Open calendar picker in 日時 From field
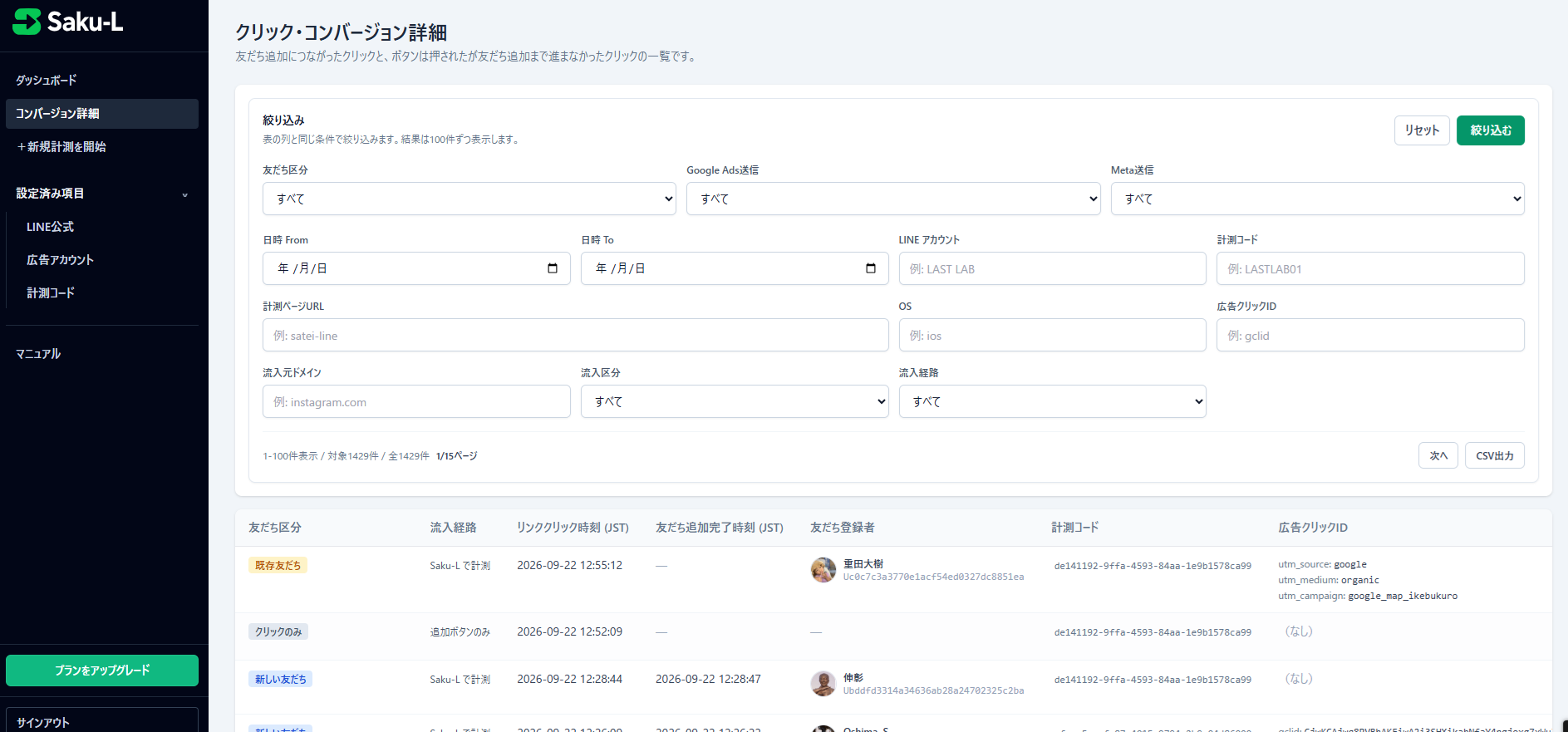The image size is (1568, 732). pos(553,268)
